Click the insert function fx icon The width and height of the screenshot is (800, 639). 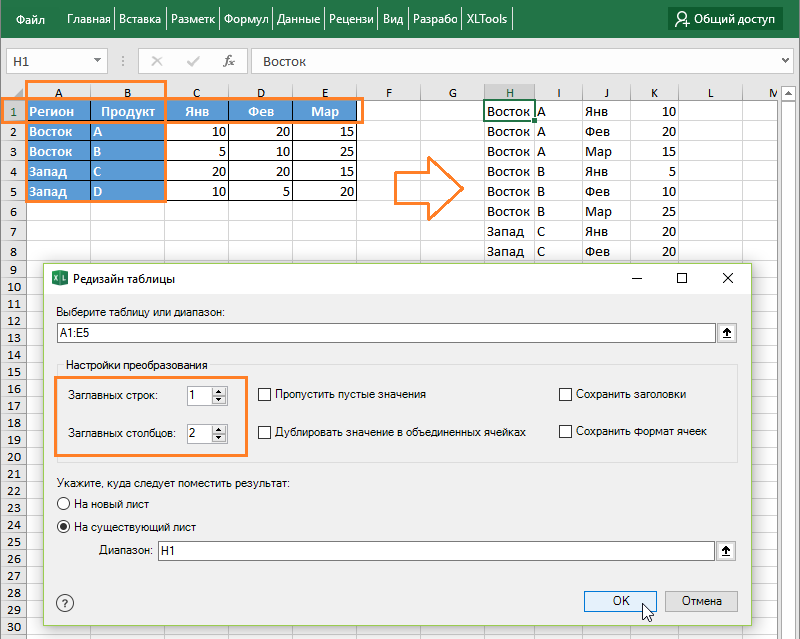pyautogui.click(x=229, y=61)
